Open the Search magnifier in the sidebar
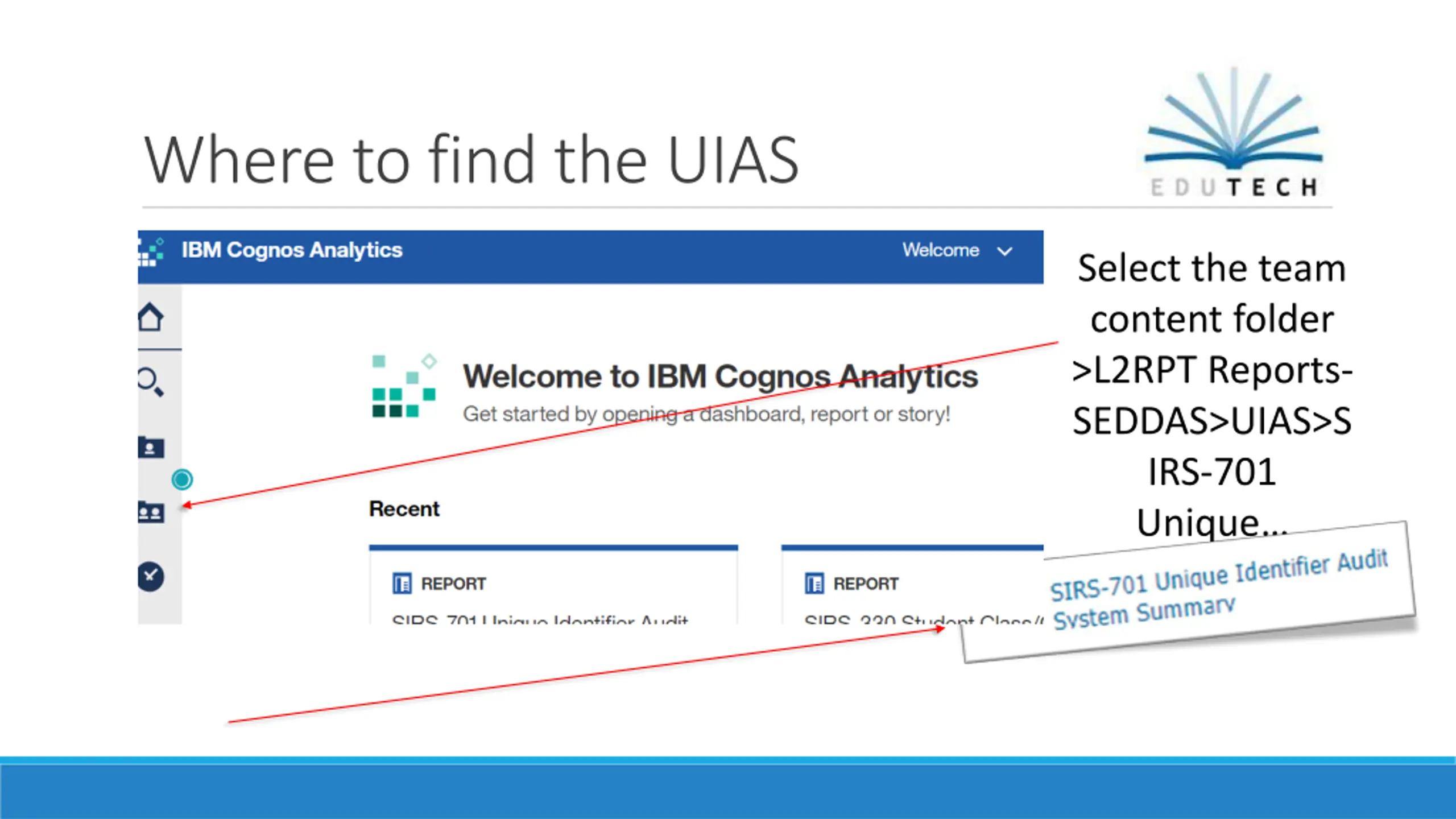Image resolution: width=1456 pixels, height=819 pixels. coord(151,382)
